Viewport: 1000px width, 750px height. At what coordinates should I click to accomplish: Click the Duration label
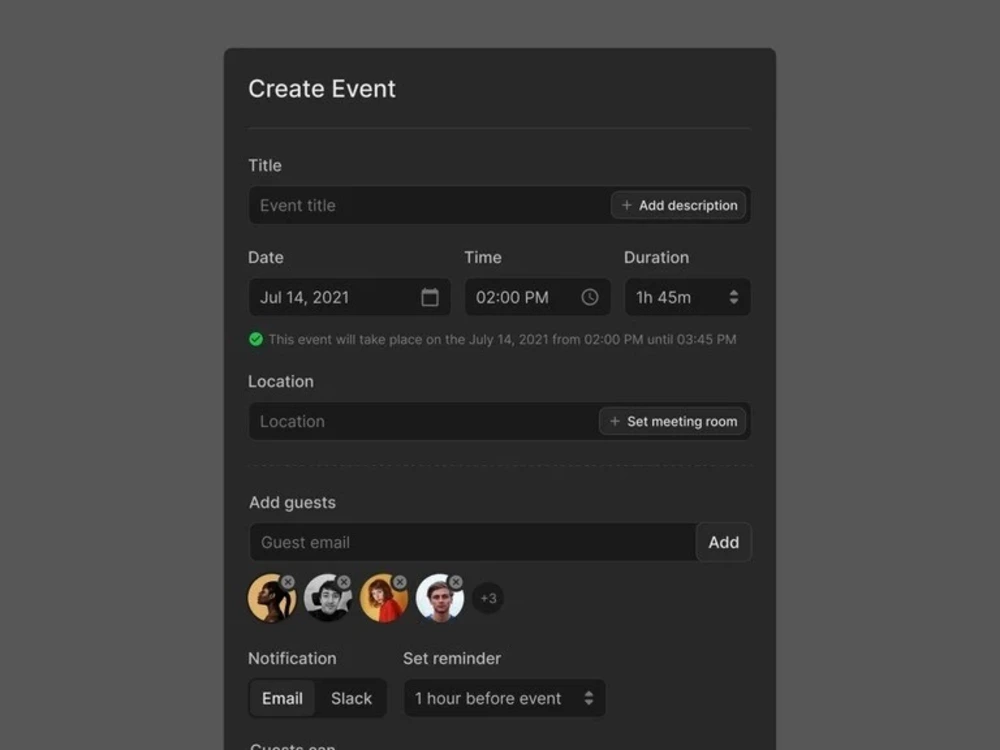(x=656, y=258)
